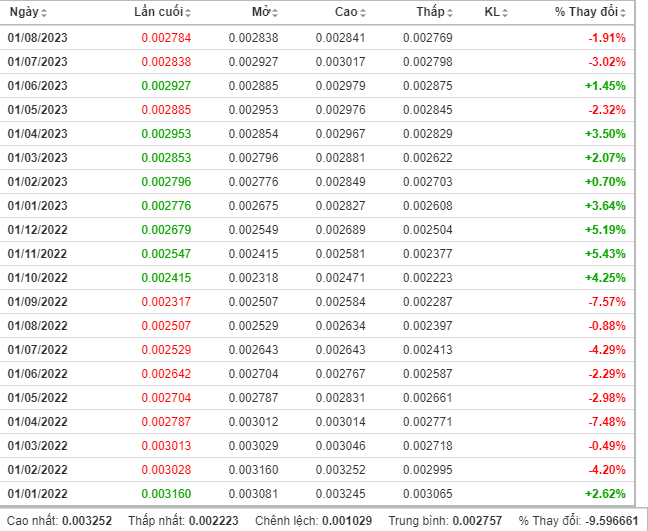Image resolution: width=648 pixels, height=531 pixels.
Task: Sort by the Mở column arrow icon
Action: click(275, 12)
